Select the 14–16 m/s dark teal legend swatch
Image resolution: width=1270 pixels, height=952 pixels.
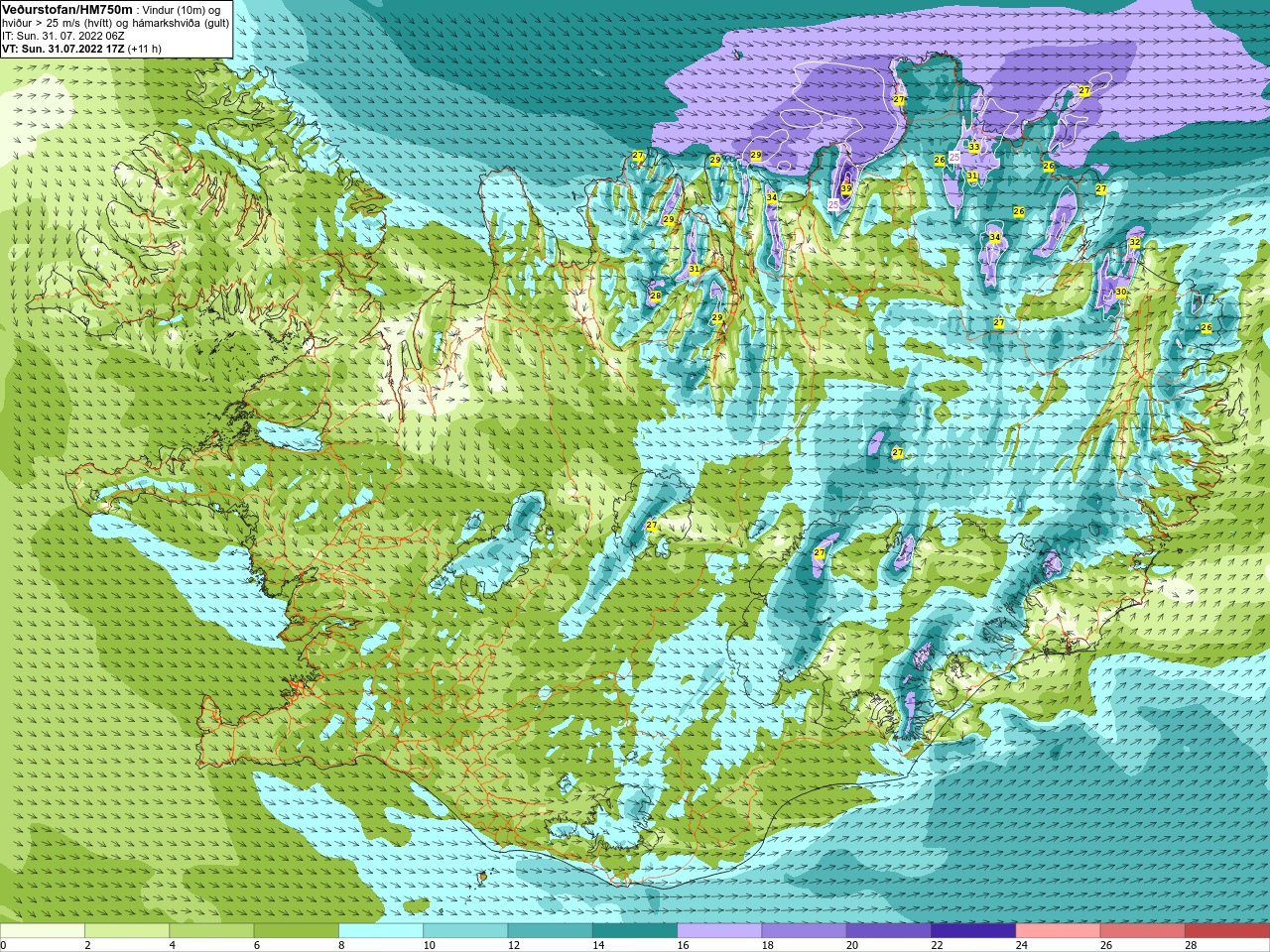[x=635, y=931]
